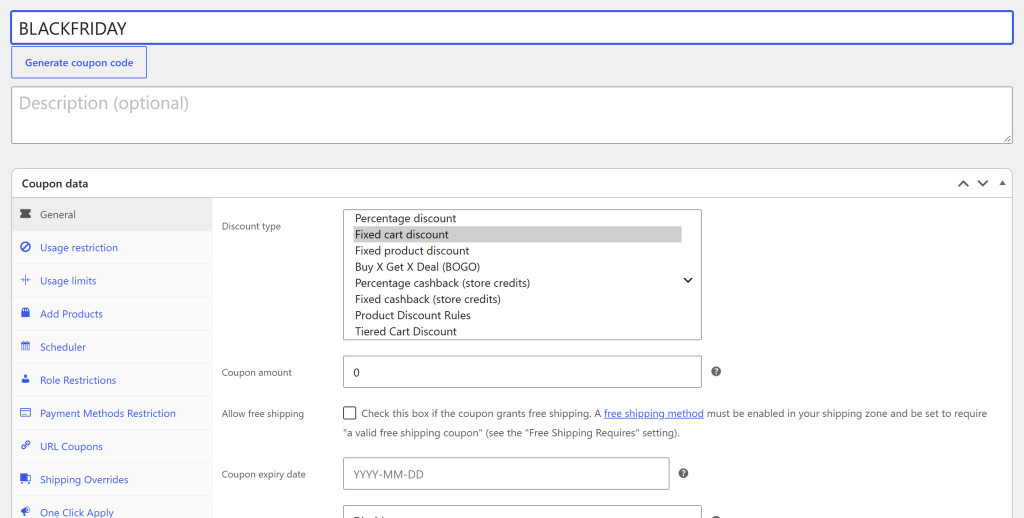Screen dimensions: 1024x518
Task: Click the URL Coupons link icon
Action: coord(25,445)
